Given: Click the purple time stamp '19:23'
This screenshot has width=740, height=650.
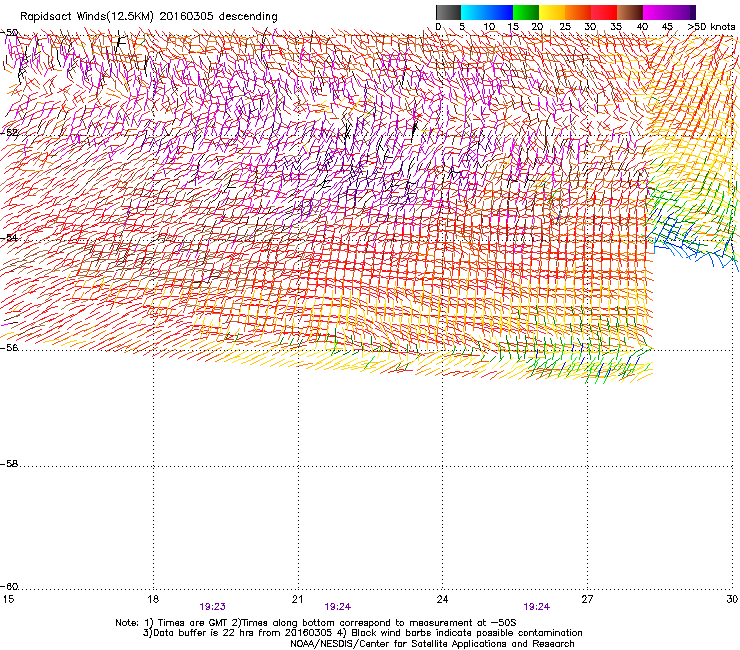Looking at the screenshot, I should (x=212, y=607).
